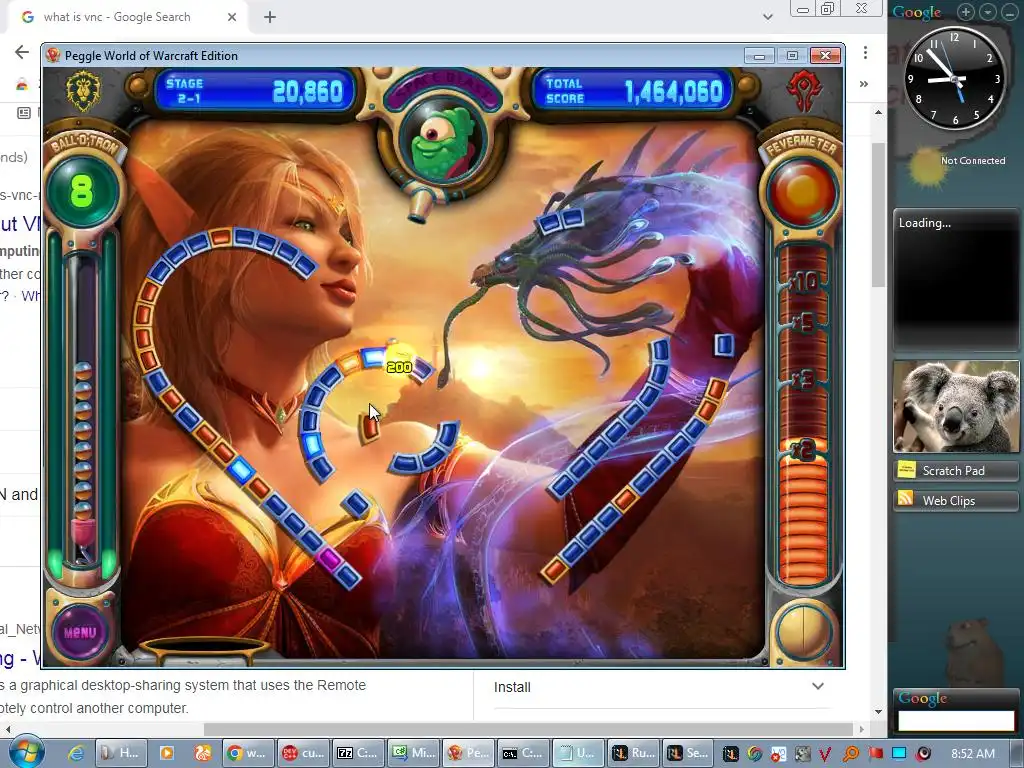Open the Google sidebar dropdown arrow button
This screenshot has height=768, width=1024.
point(987,12)
